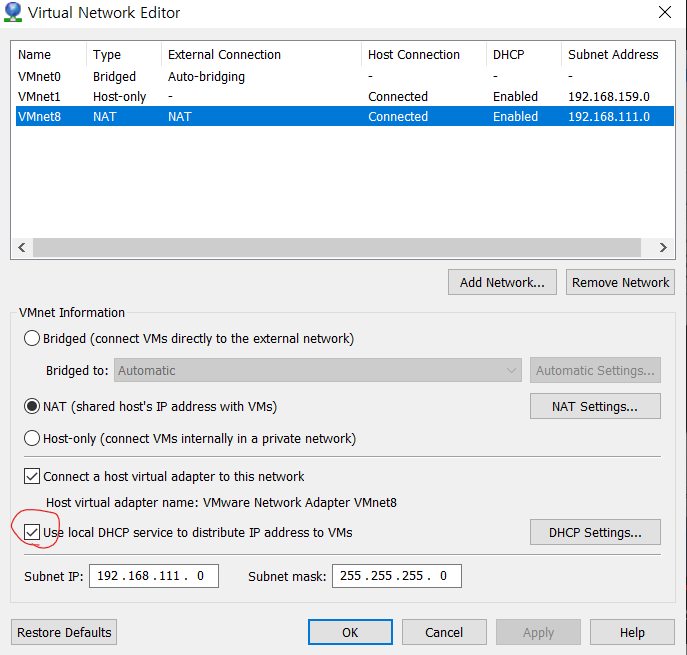Viewport: 687px width, 655px height.
Task: Click the Virtual Network Editor title icon
Action: click(13, 12)
